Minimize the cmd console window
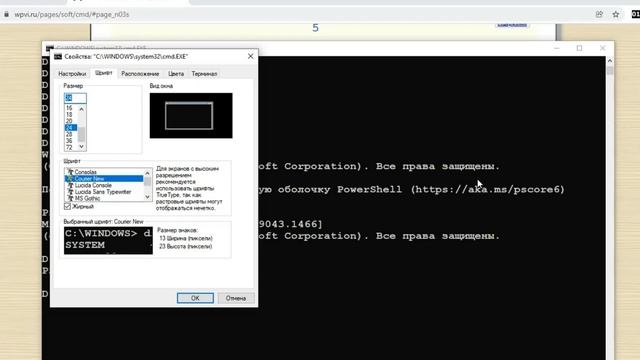Screen dimensions: 640x360 [557, 48]
